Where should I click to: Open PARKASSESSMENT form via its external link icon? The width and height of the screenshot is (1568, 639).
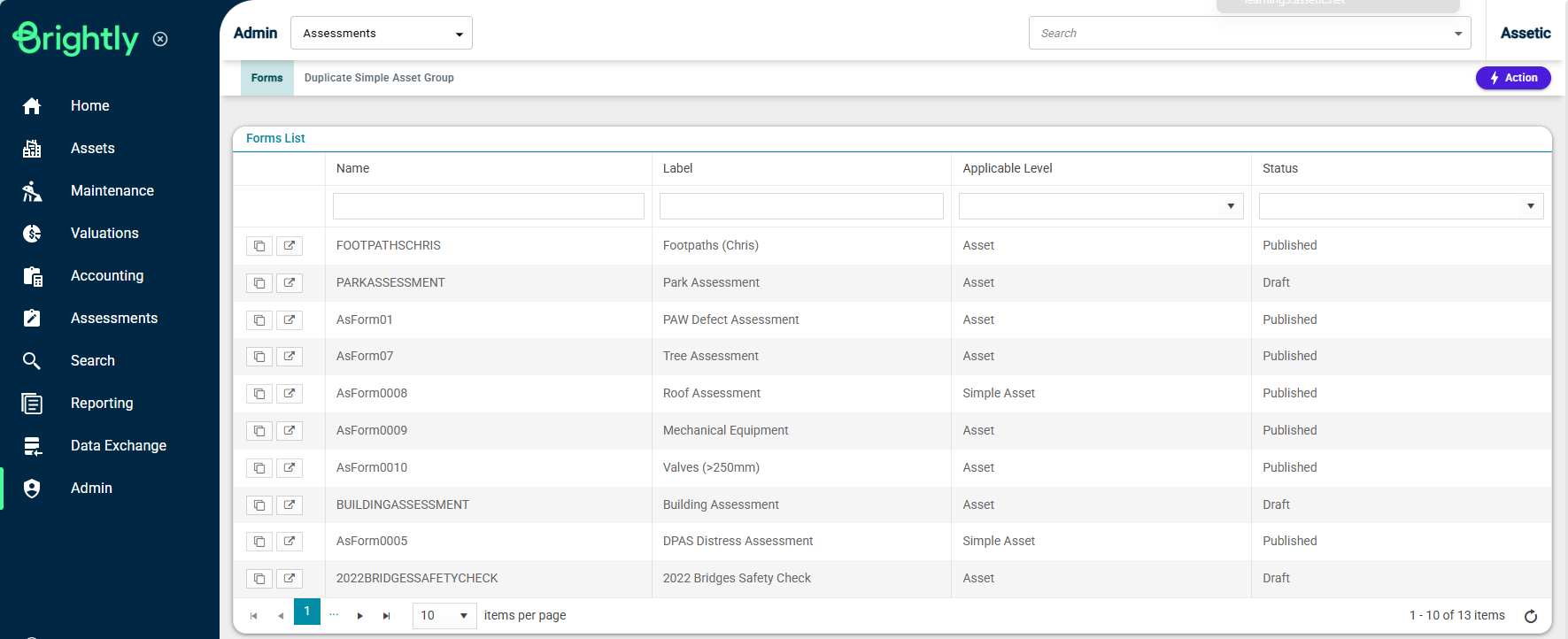(290, 283)
